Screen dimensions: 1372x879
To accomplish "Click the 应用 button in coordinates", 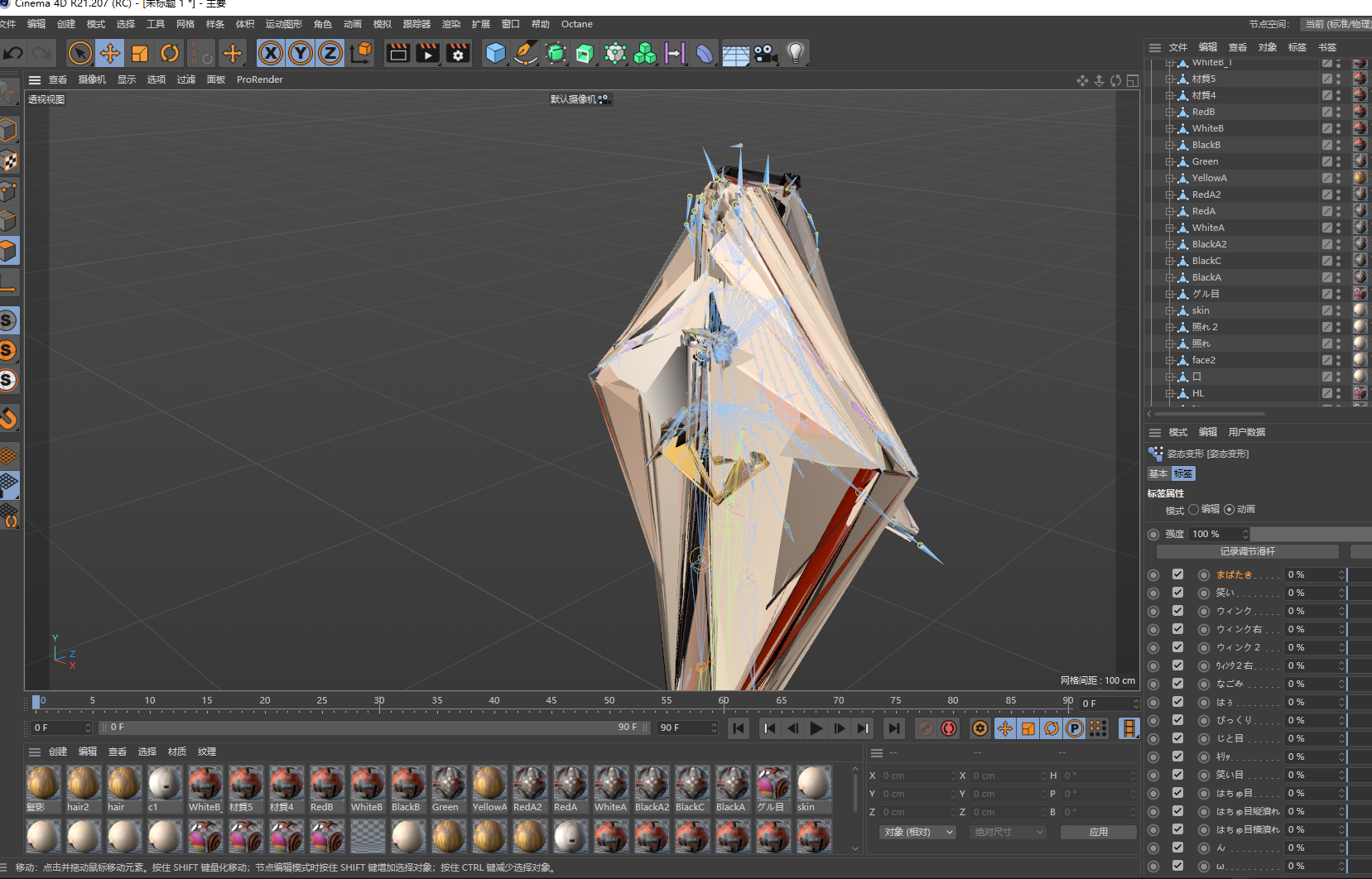I will pos(1098,832).
